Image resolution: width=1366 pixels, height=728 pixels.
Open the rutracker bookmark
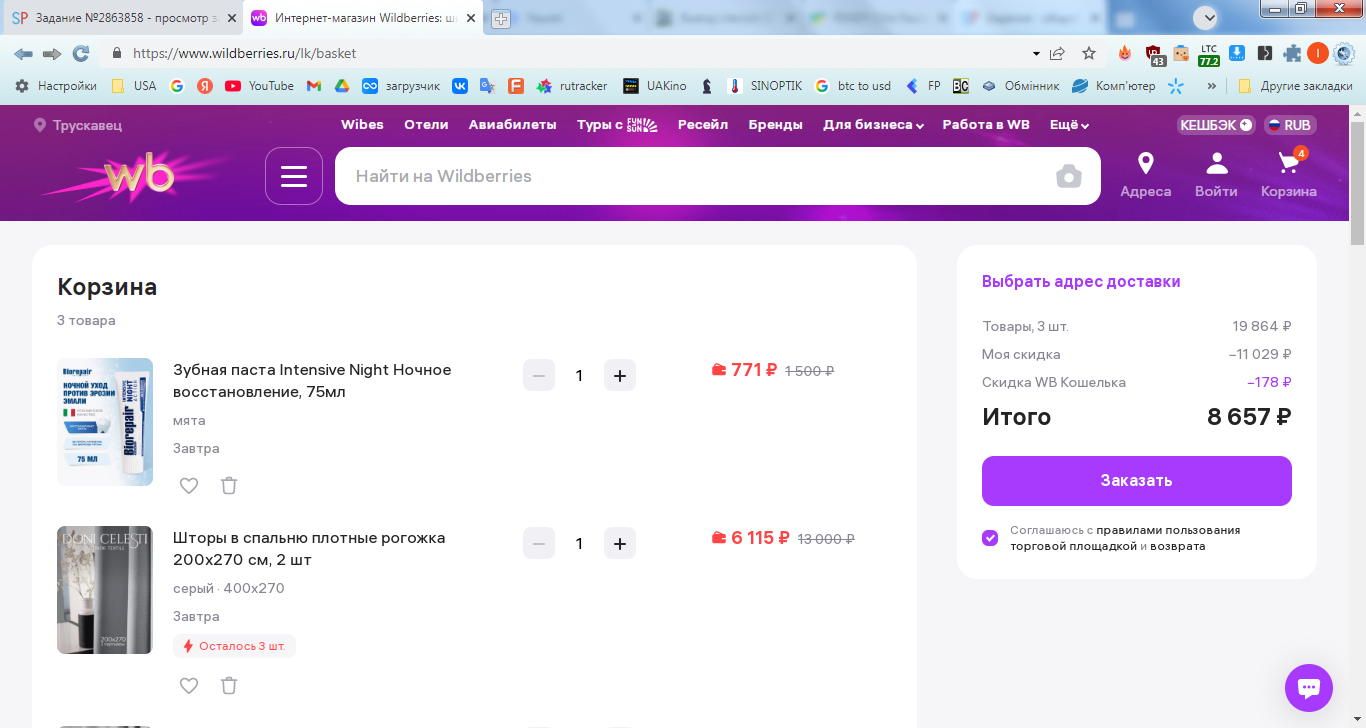[572, 86]
